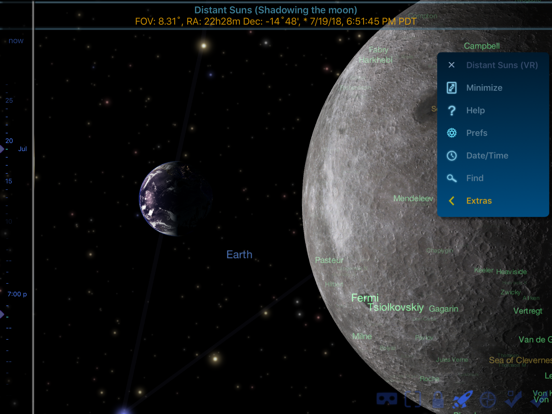Click the 15 tick on date scale
Viewport: 552px width, 414px height.
click(x=9, y=181)
